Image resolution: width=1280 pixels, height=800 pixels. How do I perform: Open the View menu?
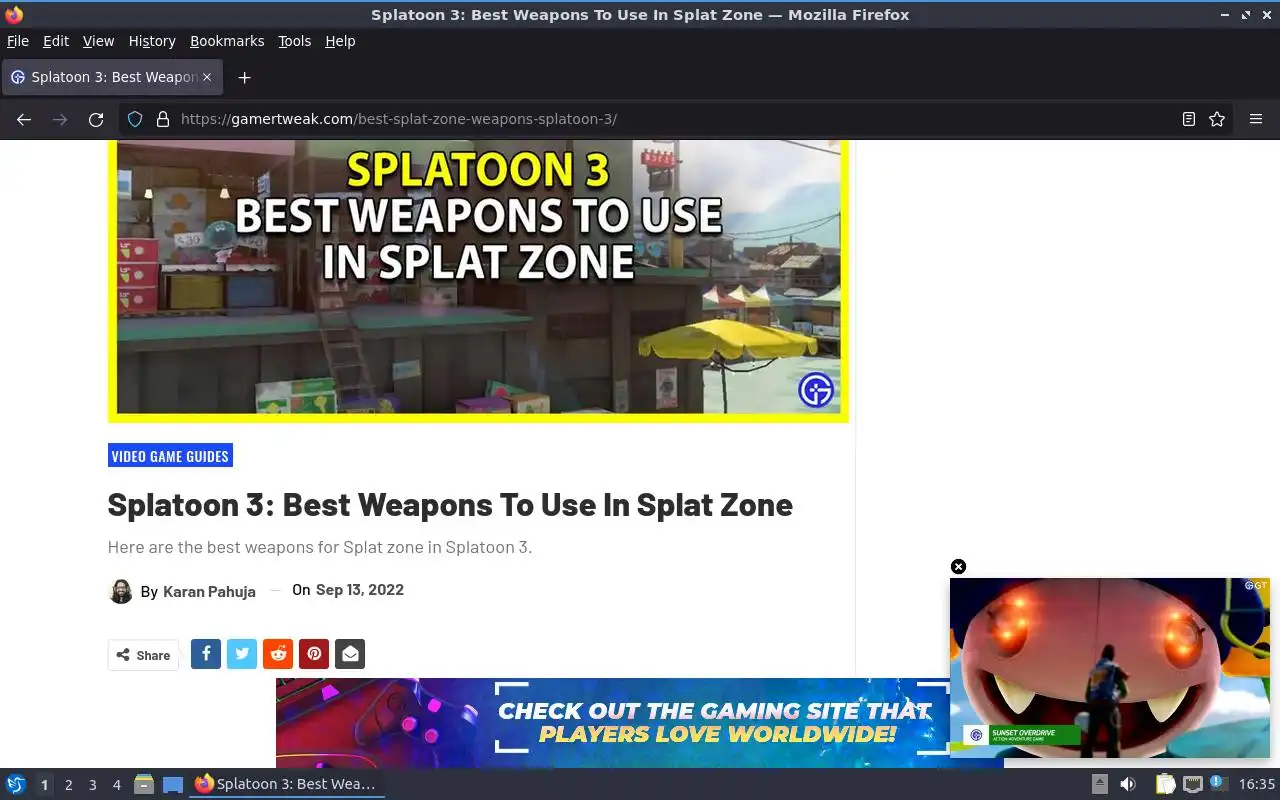tap(98, 41)
